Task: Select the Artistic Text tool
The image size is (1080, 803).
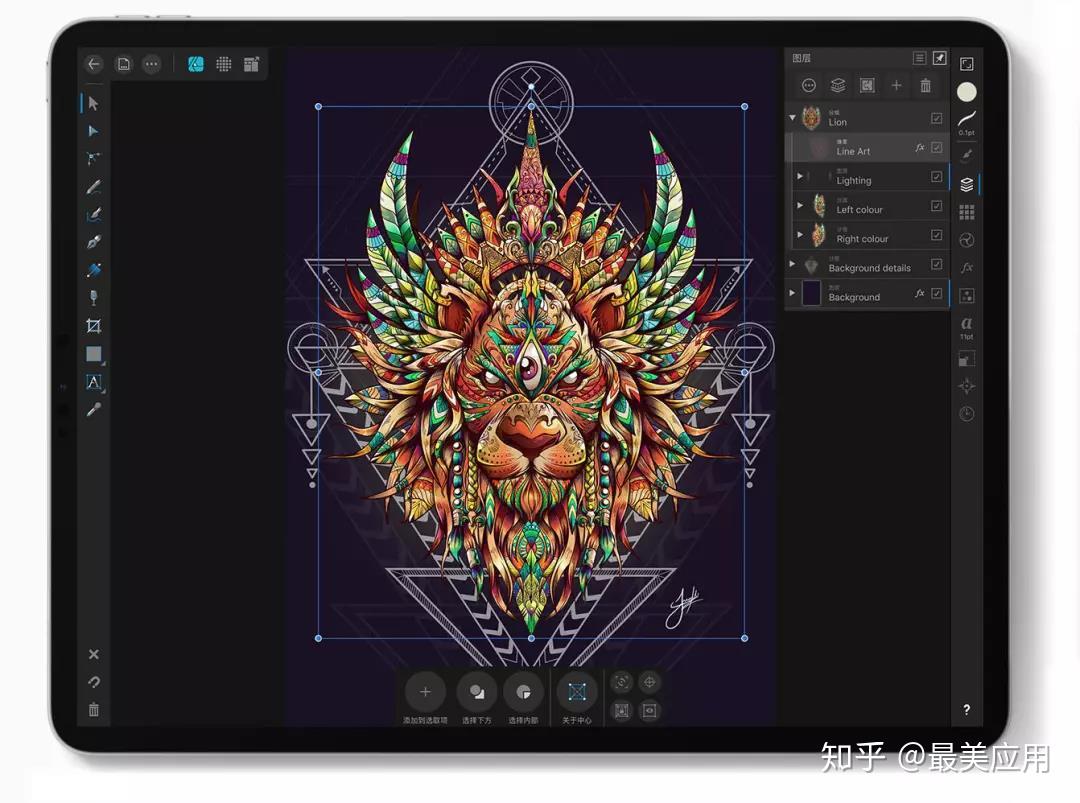Action: [94, 382]
